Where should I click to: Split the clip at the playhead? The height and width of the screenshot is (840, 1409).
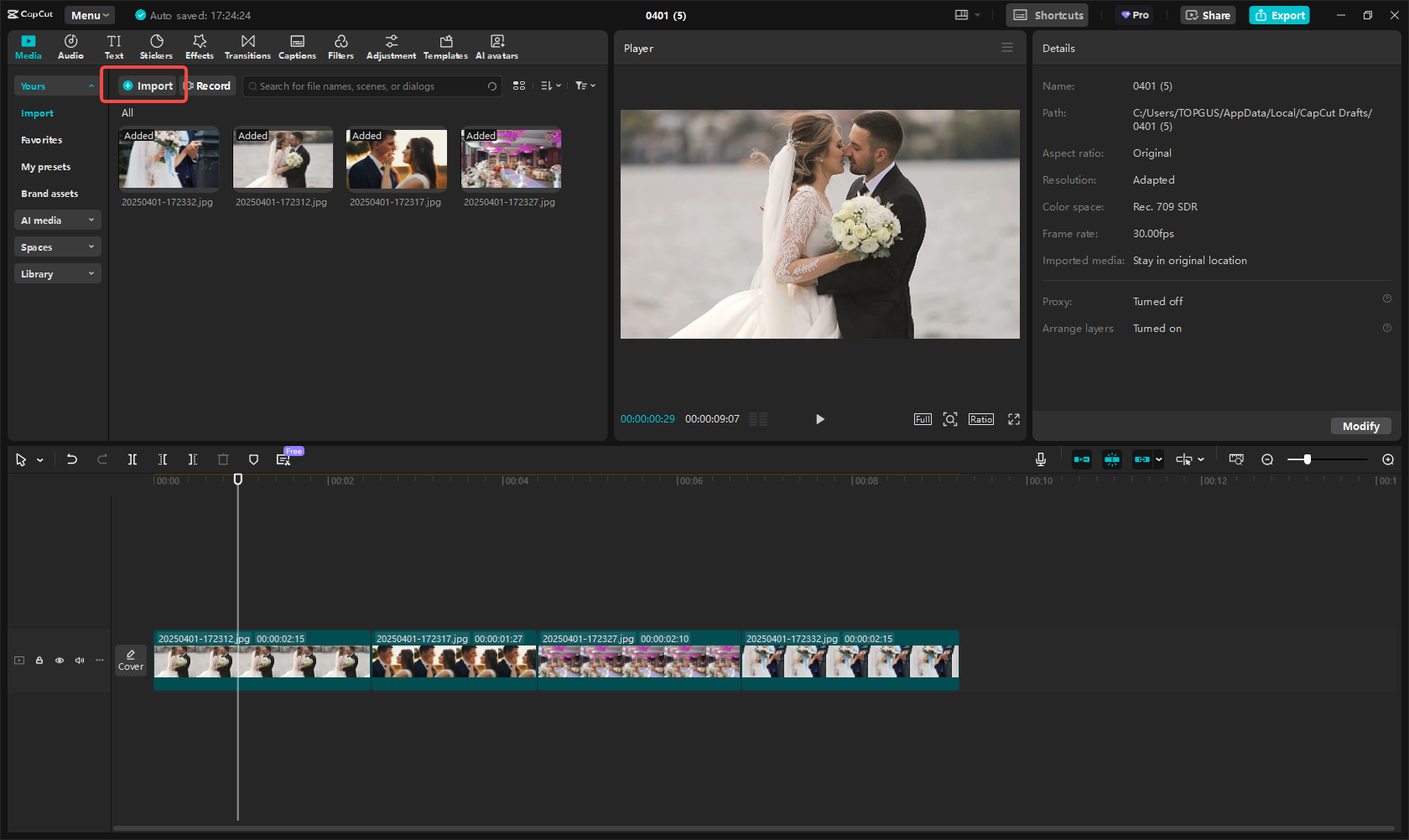point(132,459)
